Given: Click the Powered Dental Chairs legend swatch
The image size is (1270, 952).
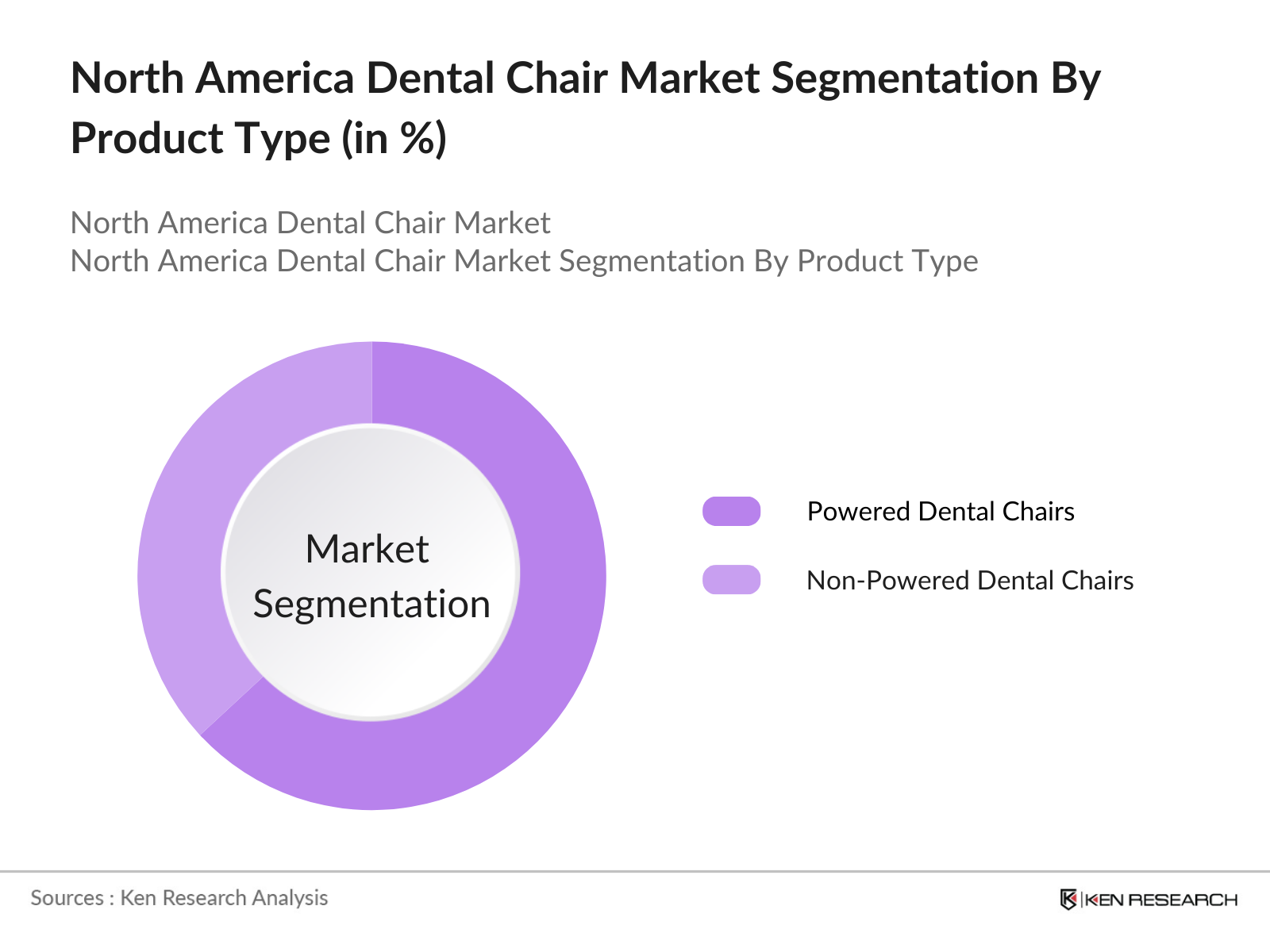Looking at the screenshot, I should click(x=731, y=512).
